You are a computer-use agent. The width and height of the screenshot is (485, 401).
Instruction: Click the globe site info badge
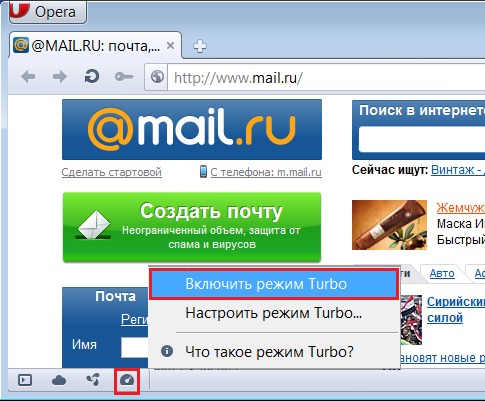[157, 77]
